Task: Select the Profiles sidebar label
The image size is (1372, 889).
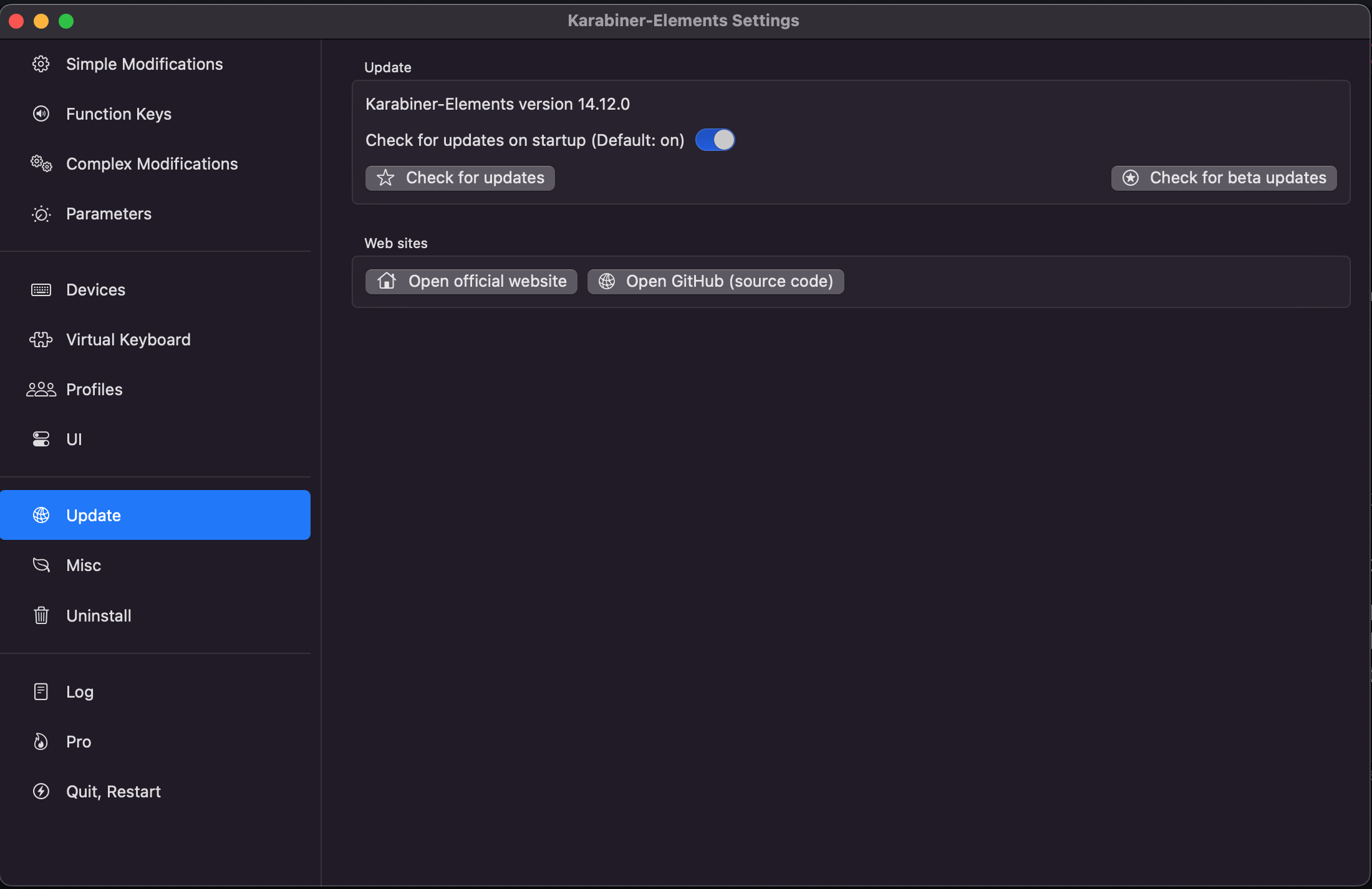Action: (95, 390)
